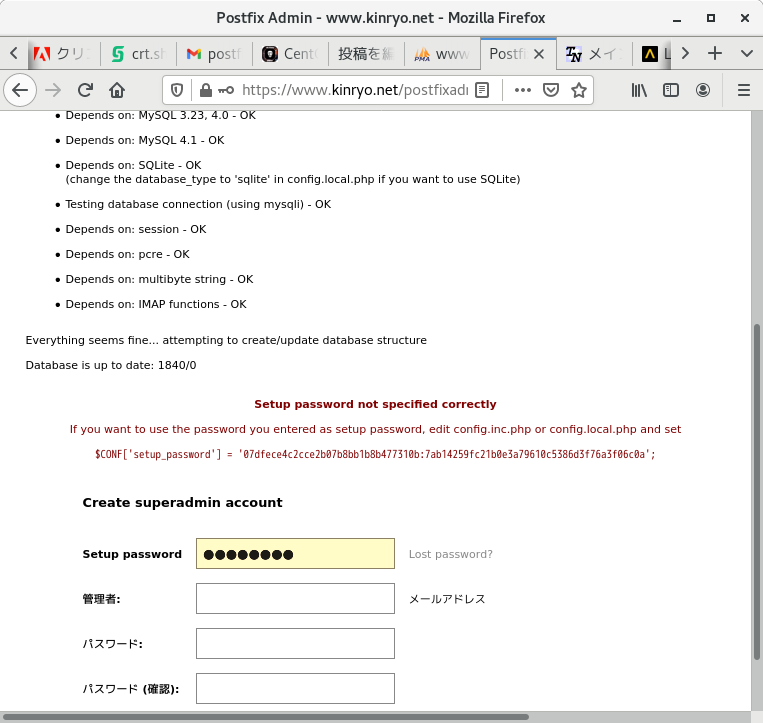Switch to the TN メイ tab
Image resolution: width=763 pixels, height=723 pixels.
click(x=594, y=54)
